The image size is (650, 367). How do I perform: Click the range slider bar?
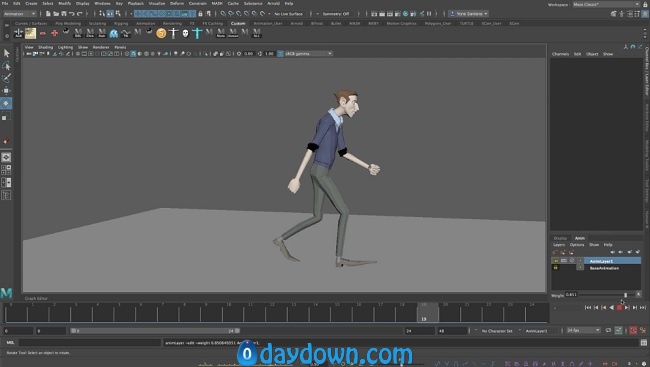[155, 331]
